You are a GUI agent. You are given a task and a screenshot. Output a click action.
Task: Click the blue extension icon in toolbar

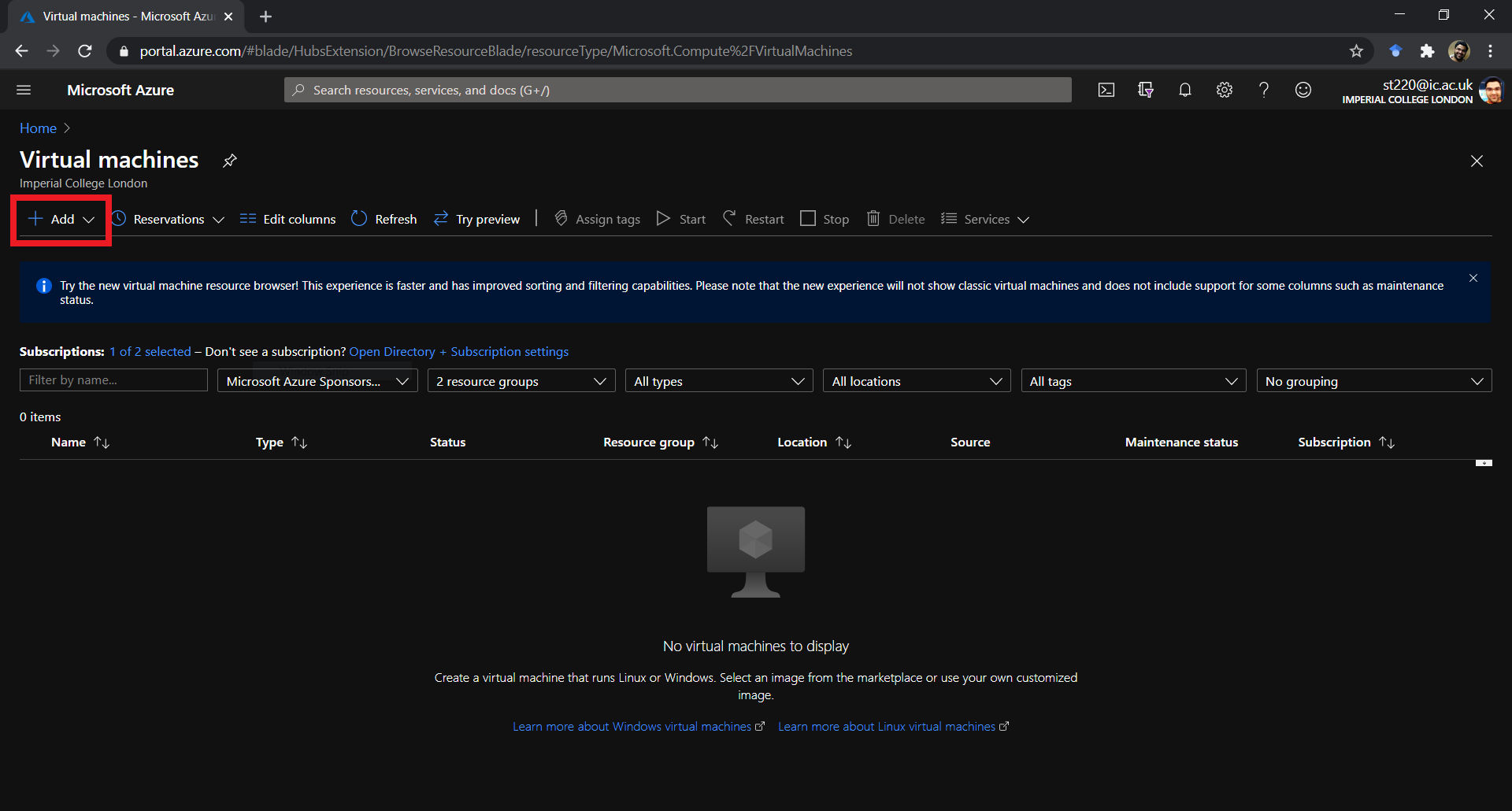click(x=1395, y=51)
